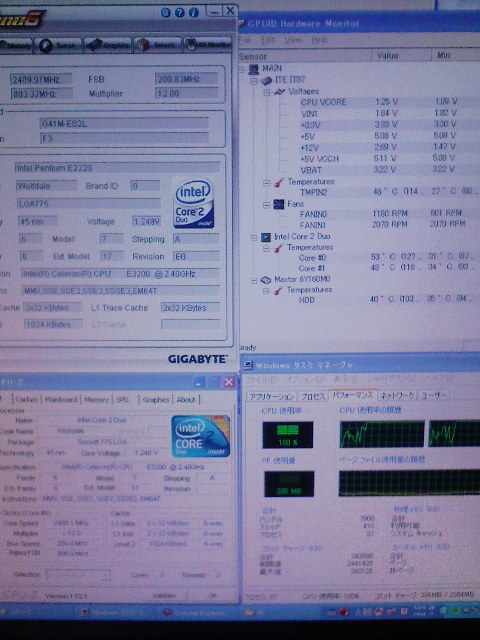Screen dimensions: 480x640
Task: Click the question mark help icon in the EasyTune6 window
Action: click(x=179, y=13)
